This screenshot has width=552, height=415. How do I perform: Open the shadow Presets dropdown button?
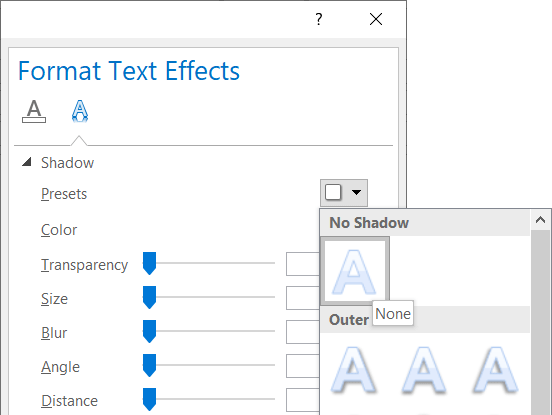tap(344, 193)
